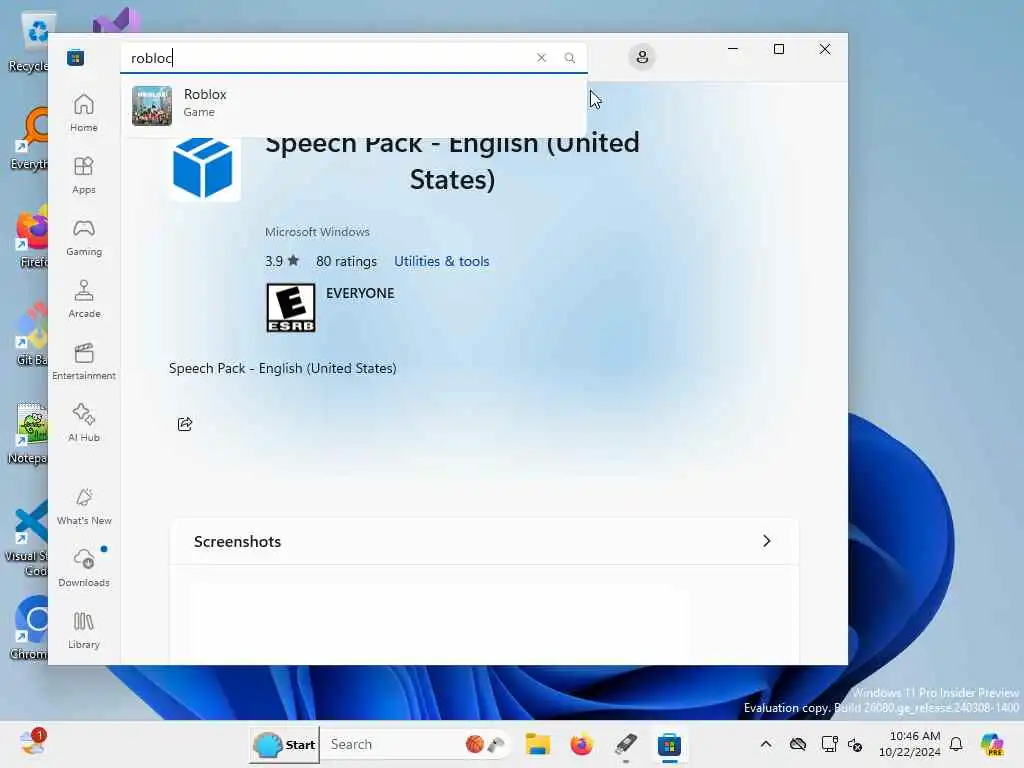Viewport: 1024px width, 768px height.
Task: Click the 80 ratings text
Action: click(x=346, y=261)
